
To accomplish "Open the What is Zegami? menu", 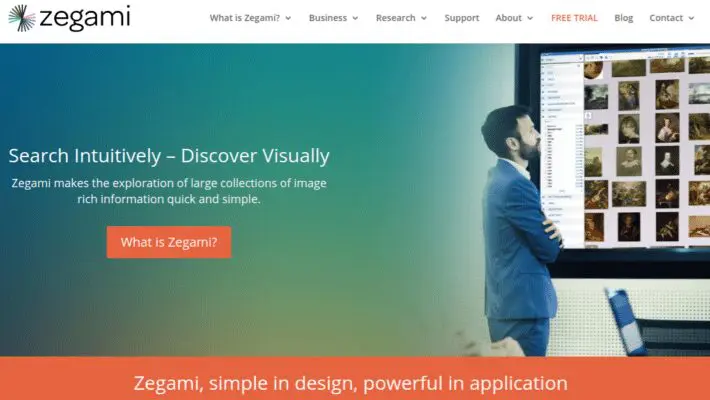I will [245, 18].
